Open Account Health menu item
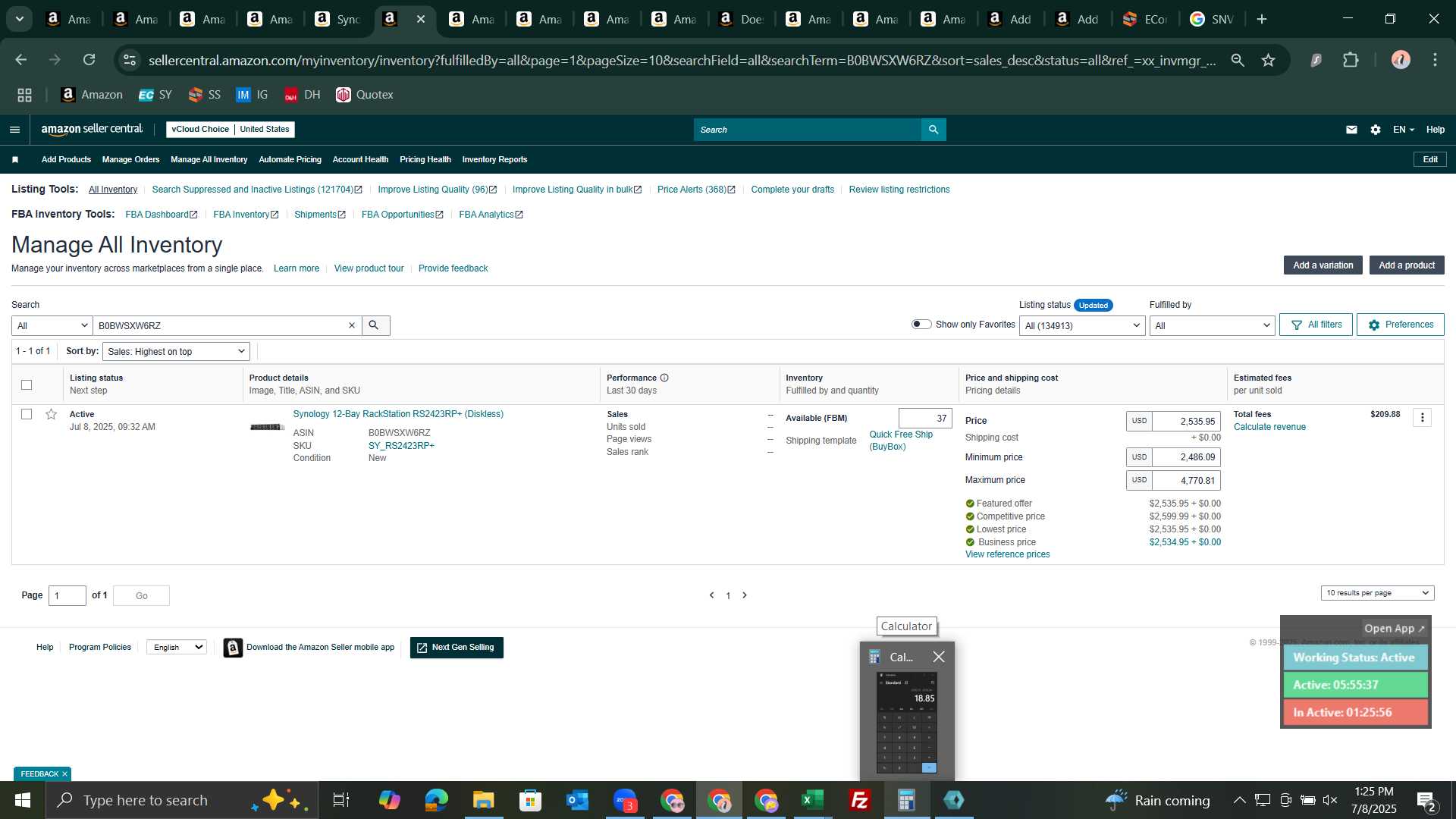This screenshot has height=819, width=1456. [x=360, y=159]
